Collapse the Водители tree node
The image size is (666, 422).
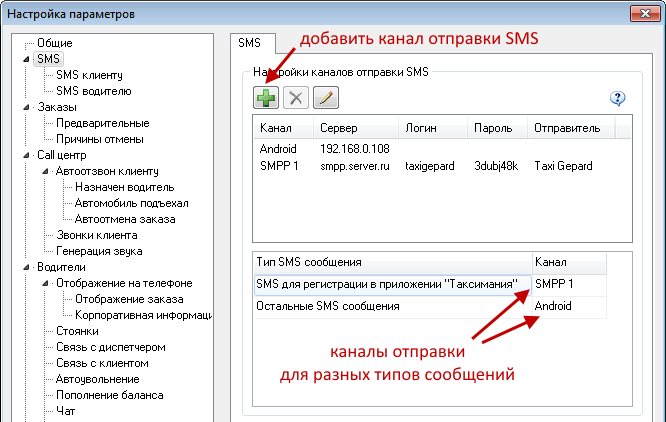point(26,267)
